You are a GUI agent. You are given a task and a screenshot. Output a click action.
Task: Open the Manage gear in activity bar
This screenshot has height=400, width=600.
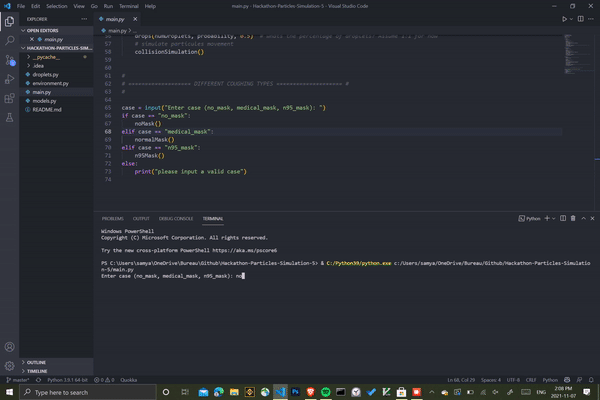click(9, 365)
